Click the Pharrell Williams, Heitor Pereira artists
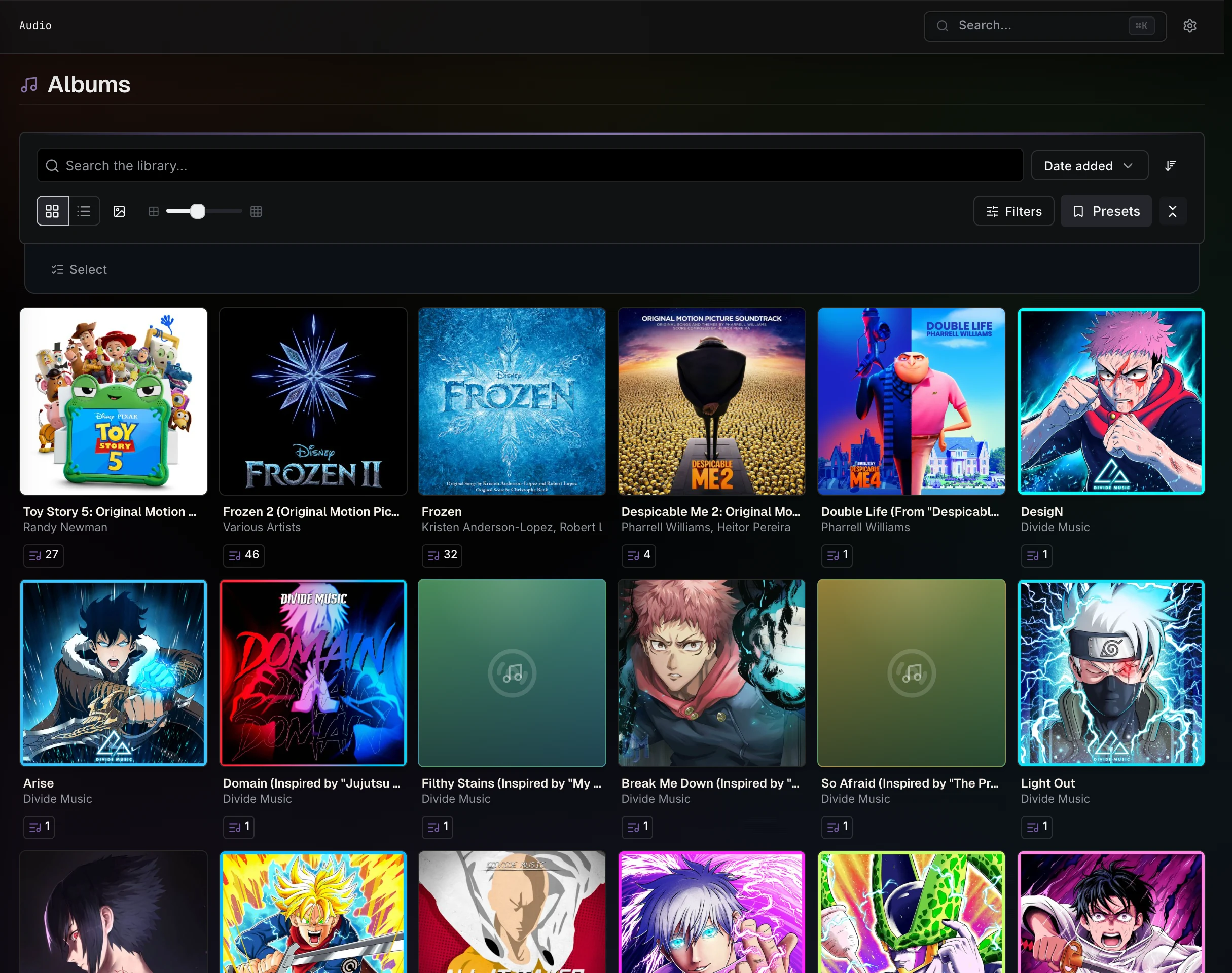1232x973 pixels. click(705, 528)
